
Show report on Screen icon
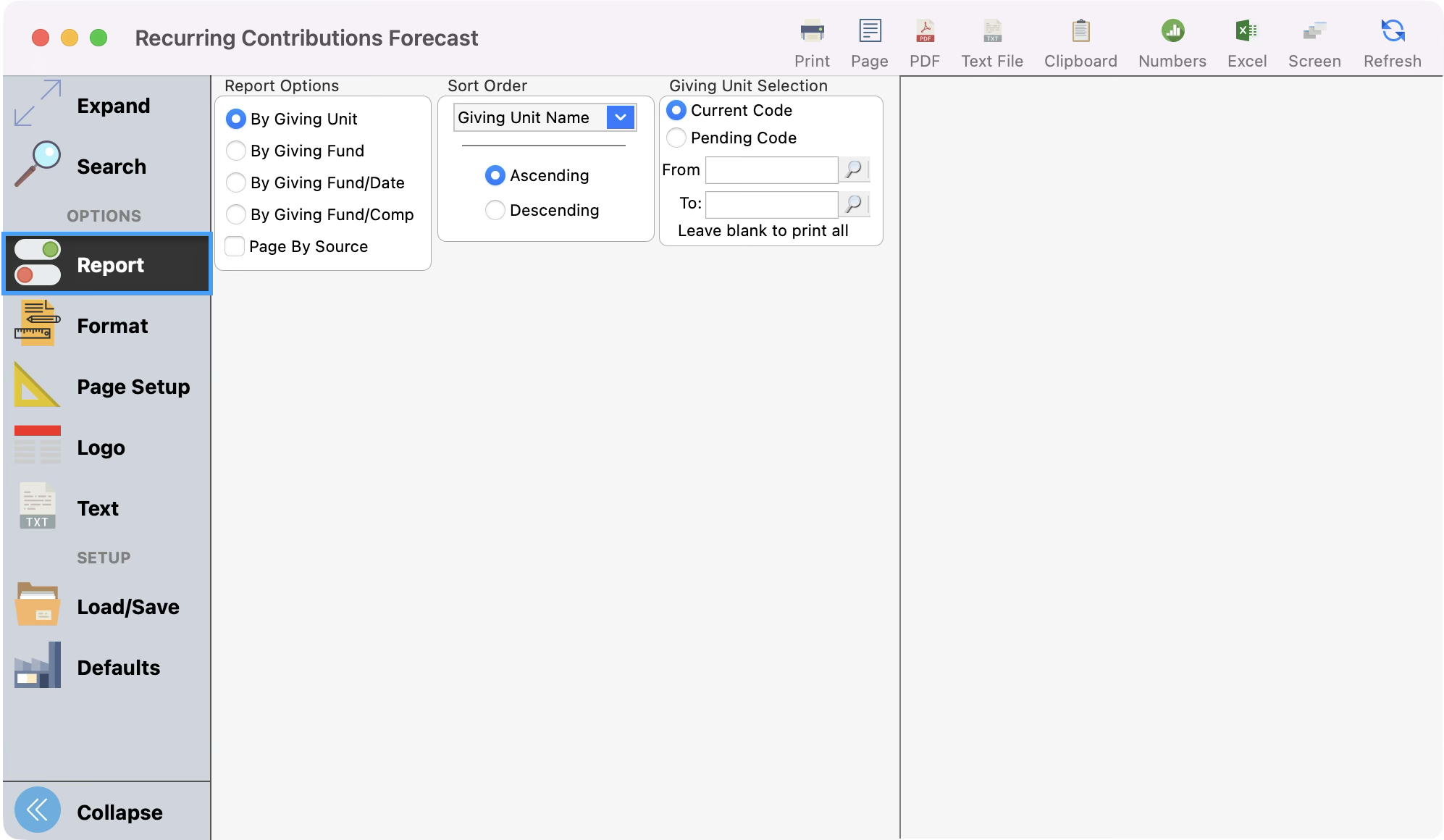[x=1314, y=31]
